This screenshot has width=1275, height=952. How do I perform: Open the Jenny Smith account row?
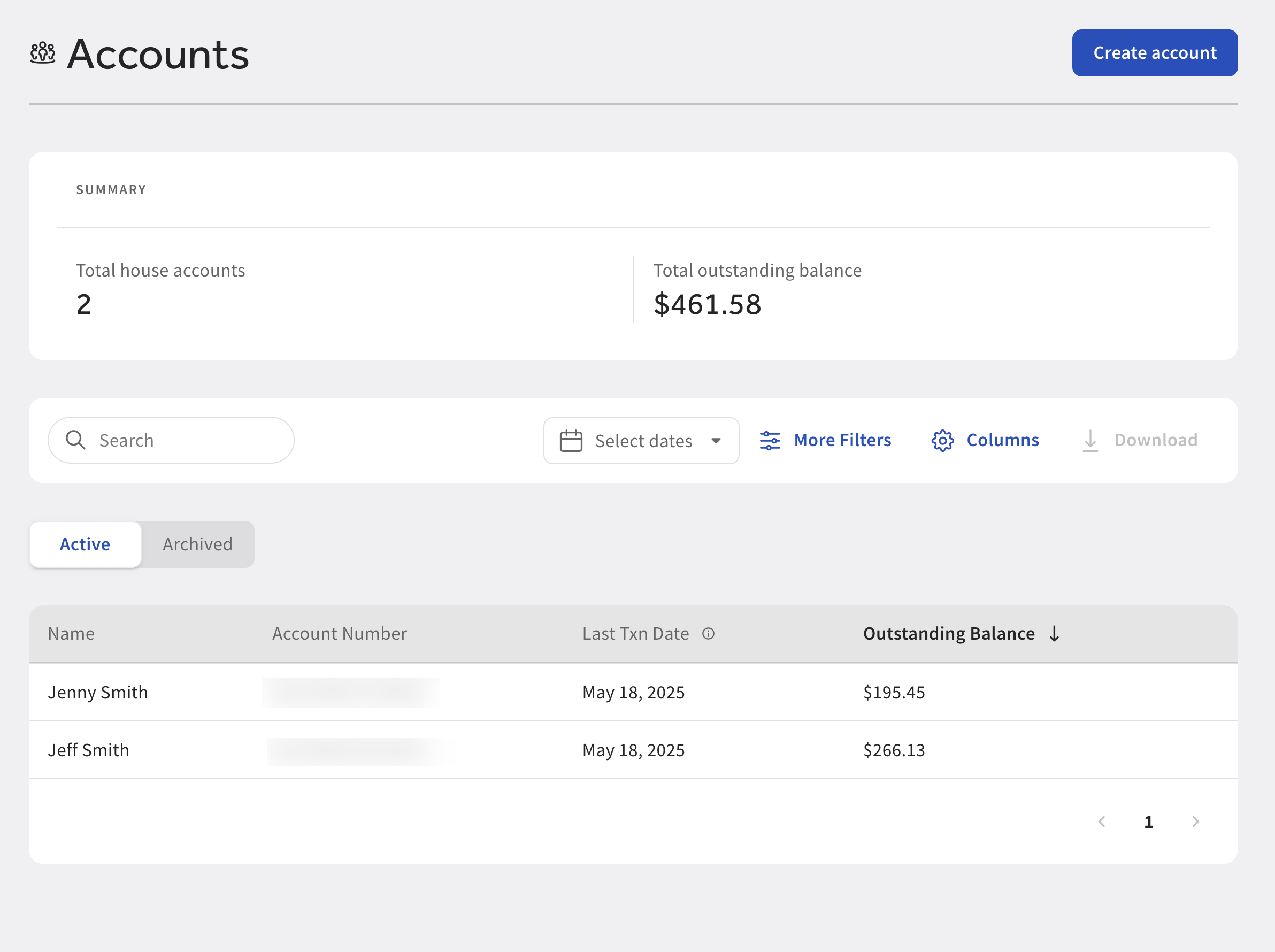tap(633, 692)
